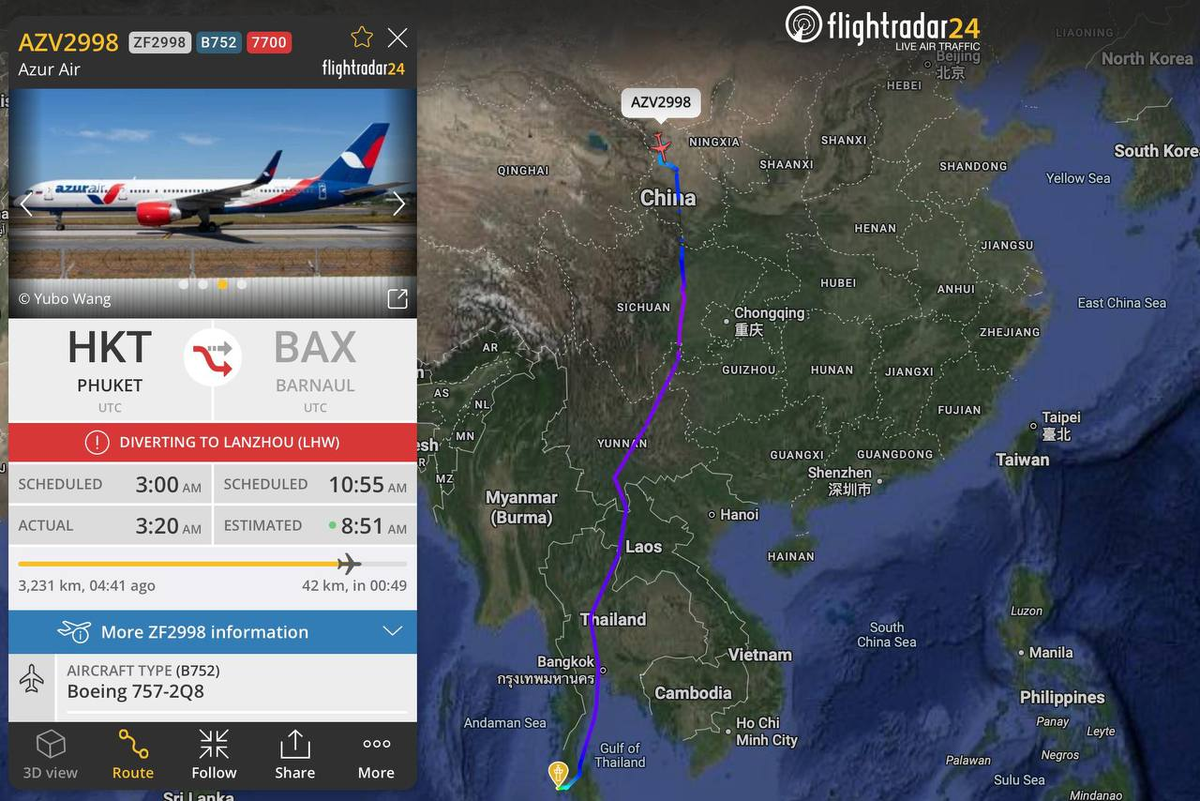Add flight to favorites with star icon
Image resolution: width=1200 pixels, height=801 pixels.
point(362,38)
